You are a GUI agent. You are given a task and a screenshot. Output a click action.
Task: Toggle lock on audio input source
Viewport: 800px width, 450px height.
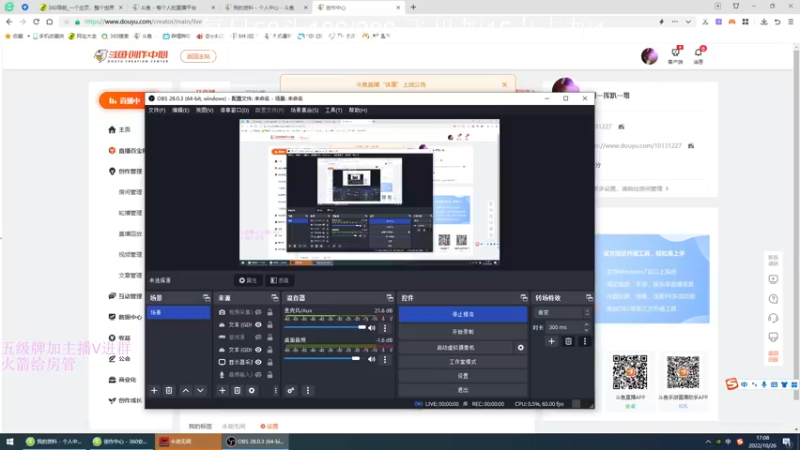coord(270,374)
